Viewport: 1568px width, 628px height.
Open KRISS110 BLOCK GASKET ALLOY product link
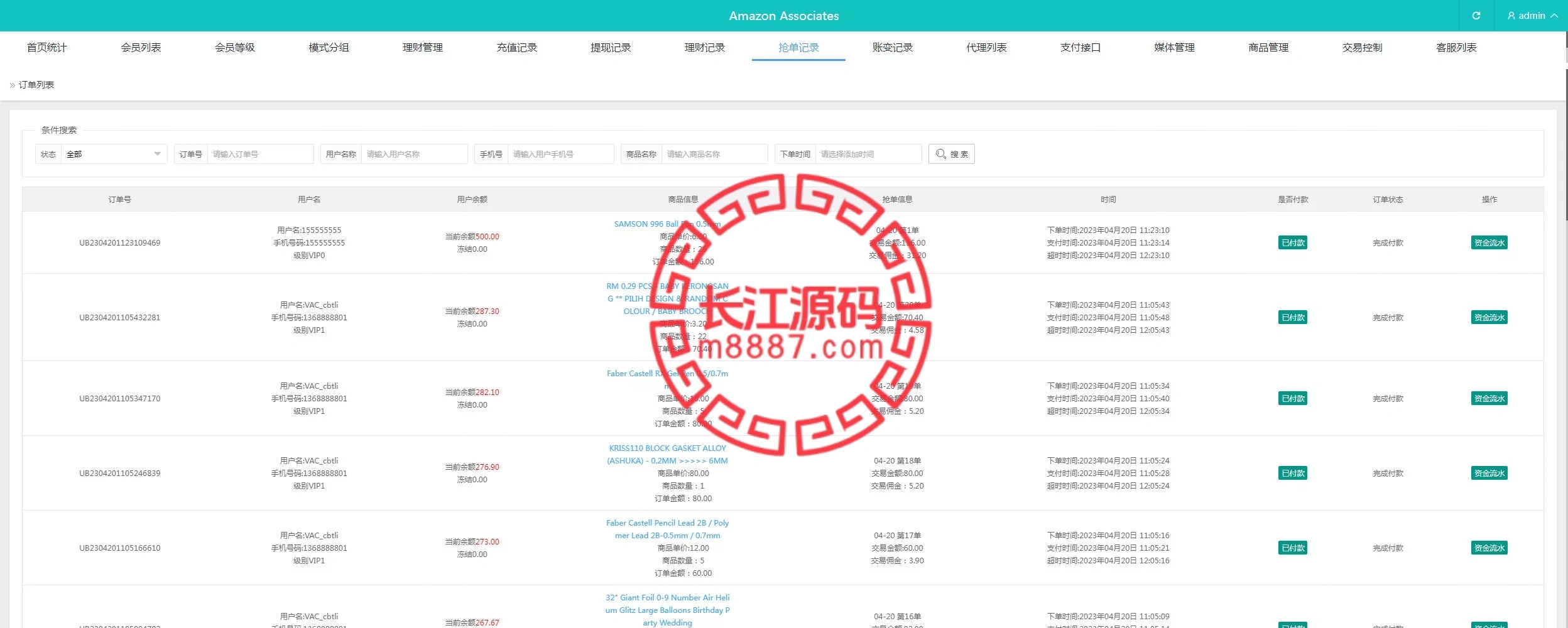(667, 455)
